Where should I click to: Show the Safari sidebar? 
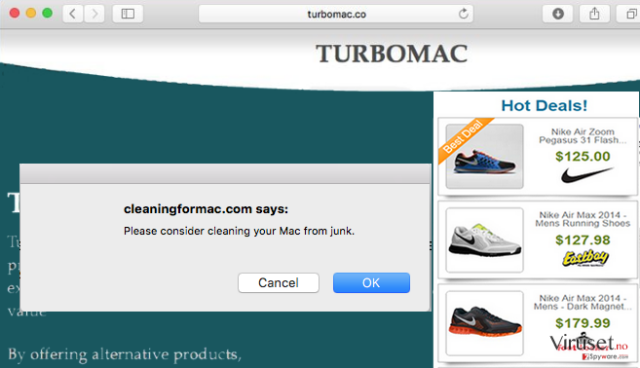click(x=128, y=14)
